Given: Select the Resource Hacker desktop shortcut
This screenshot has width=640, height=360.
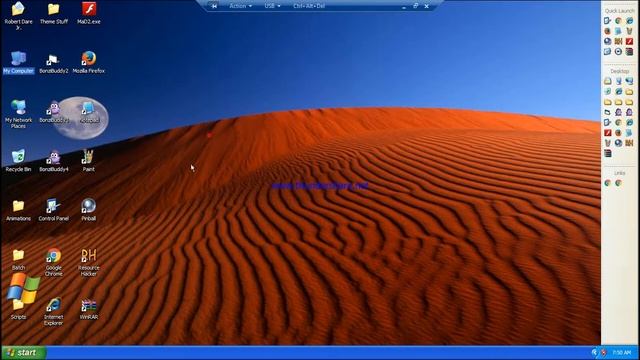Looking at the screenshot, I should (89, 262).
